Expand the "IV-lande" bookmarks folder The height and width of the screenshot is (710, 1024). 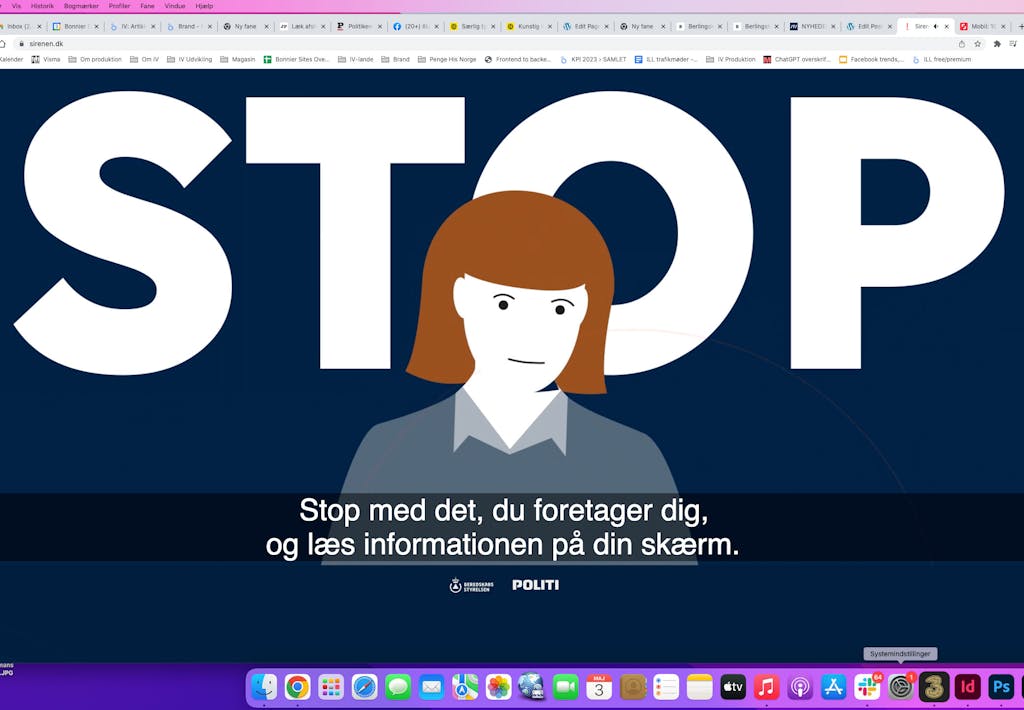pyautogui.click(x=355, y=59)
